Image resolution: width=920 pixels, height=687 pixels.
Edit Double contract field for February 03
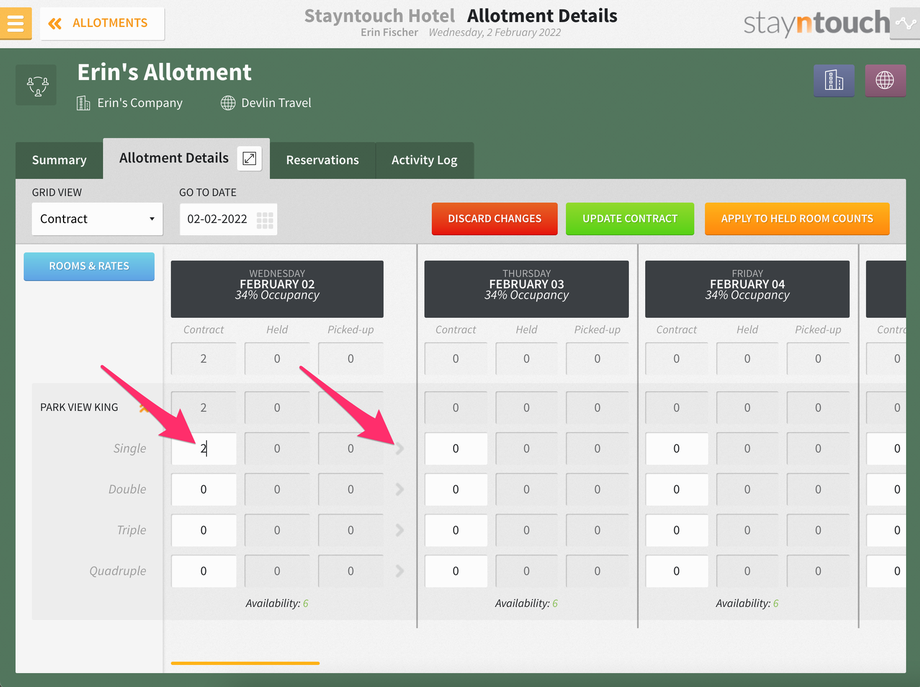pos(456,489)
